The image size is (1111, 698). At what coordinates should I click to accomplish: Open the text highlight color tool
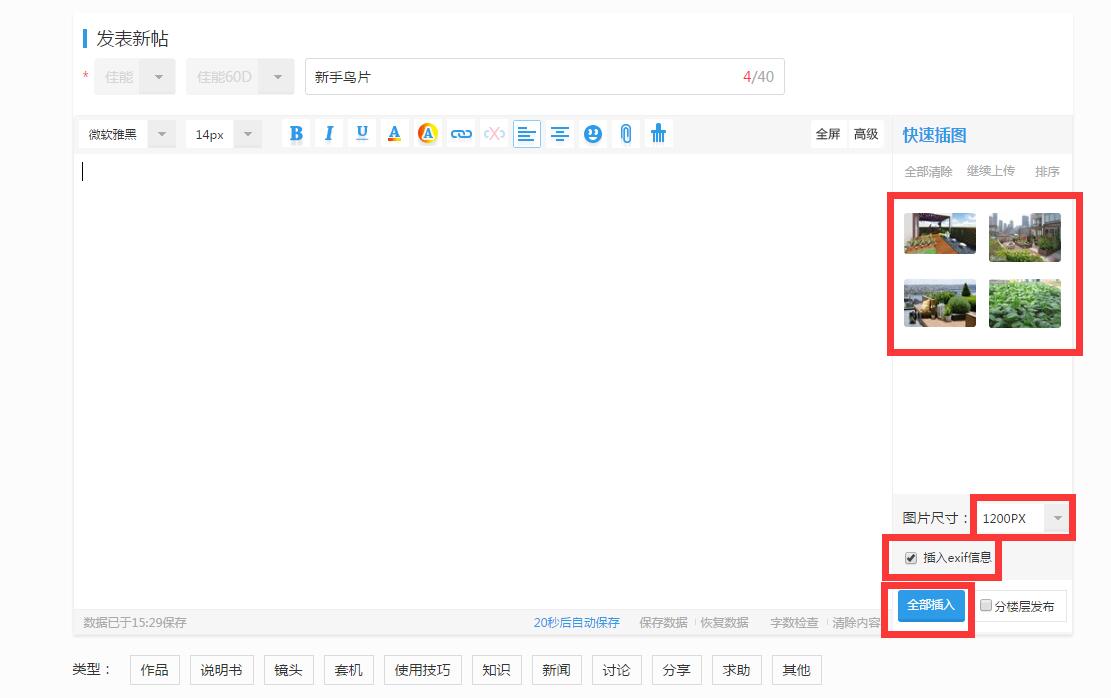(x=427, y=133)
